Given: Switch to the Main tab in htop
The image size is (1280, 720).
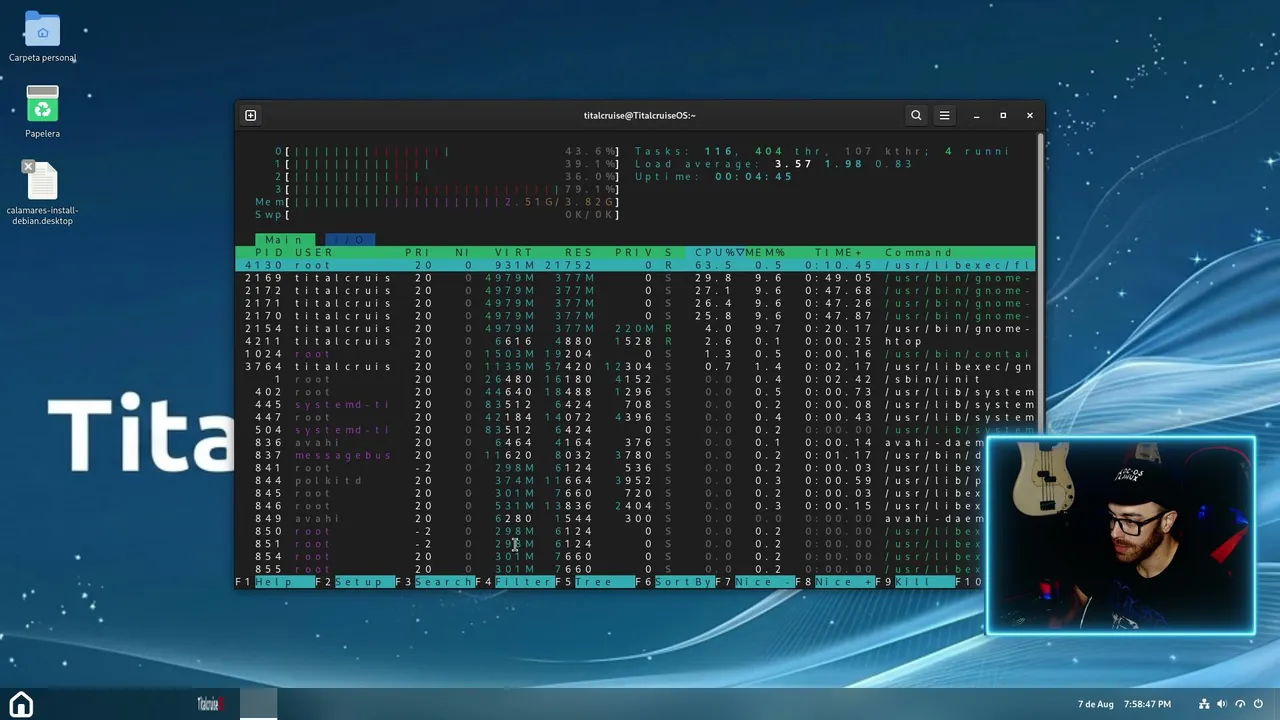Looking at the screenshot, I should pos(284,240).
